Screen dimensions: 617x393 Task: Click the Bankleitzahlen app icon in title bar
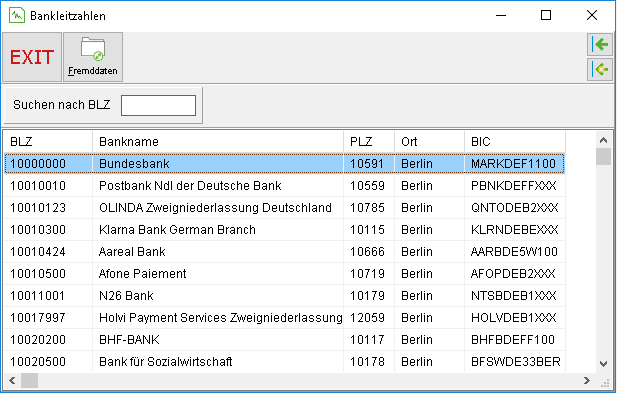point(17,16)
